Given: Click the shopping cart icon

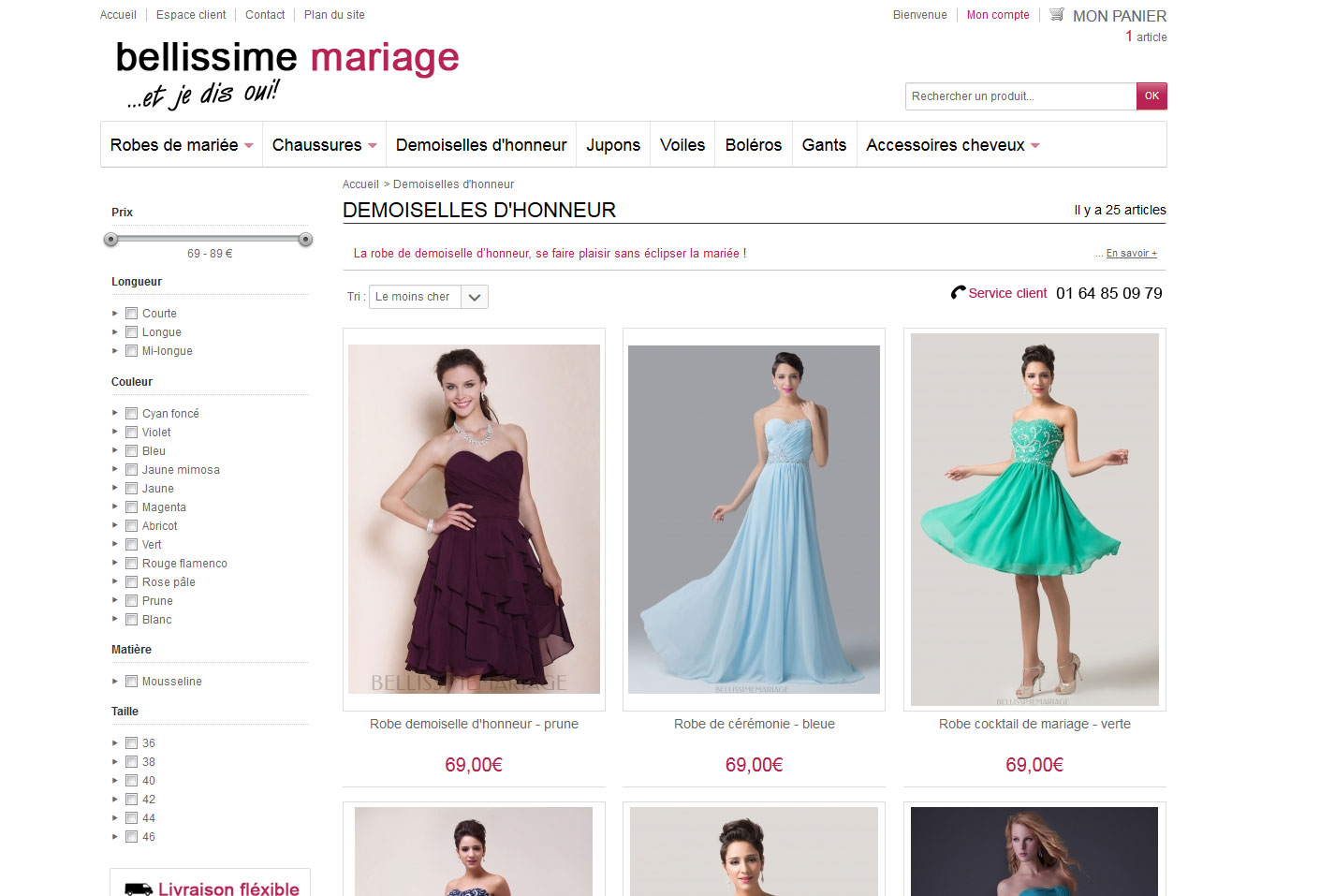Looking at the screenshot, I should pyautogui.click(x=1057, y=14).
